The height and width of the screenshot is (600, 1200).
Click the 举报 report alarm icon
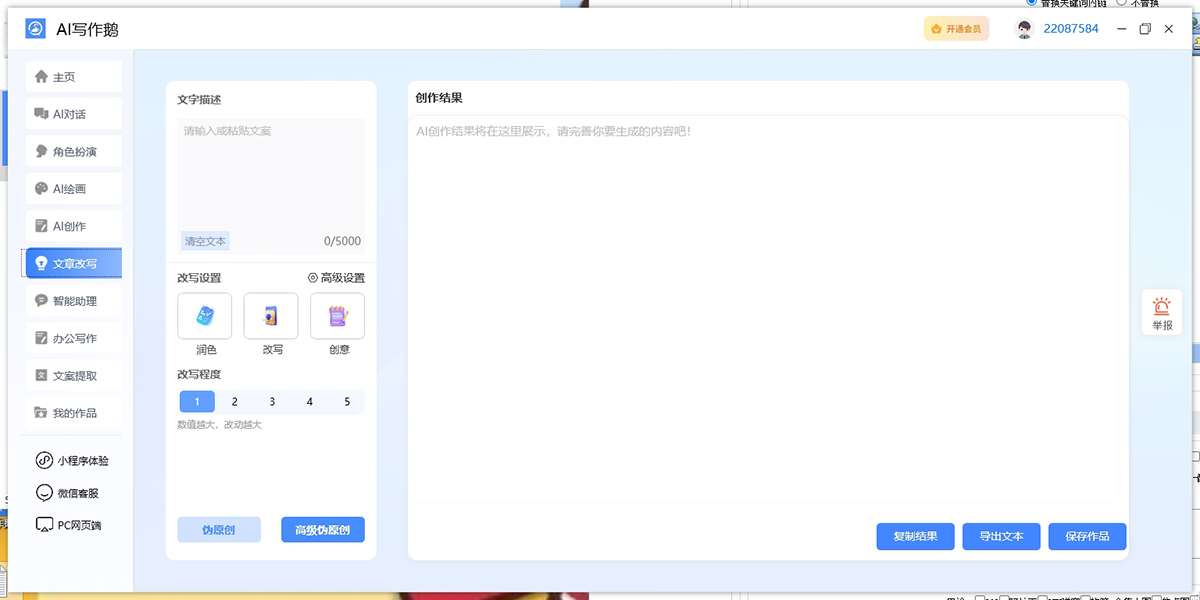[1162, 306]
